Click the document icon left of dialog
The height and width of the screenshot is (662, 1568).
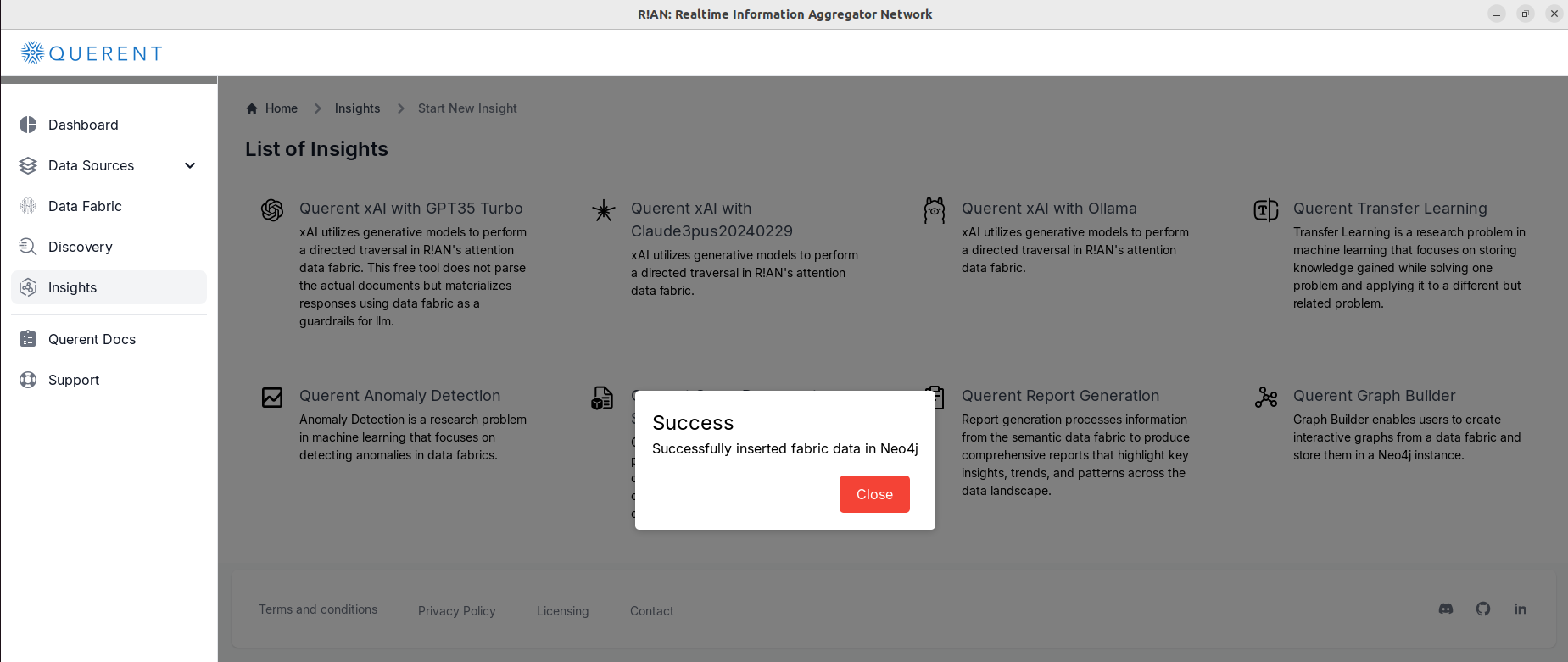click(x=602, y=398)
